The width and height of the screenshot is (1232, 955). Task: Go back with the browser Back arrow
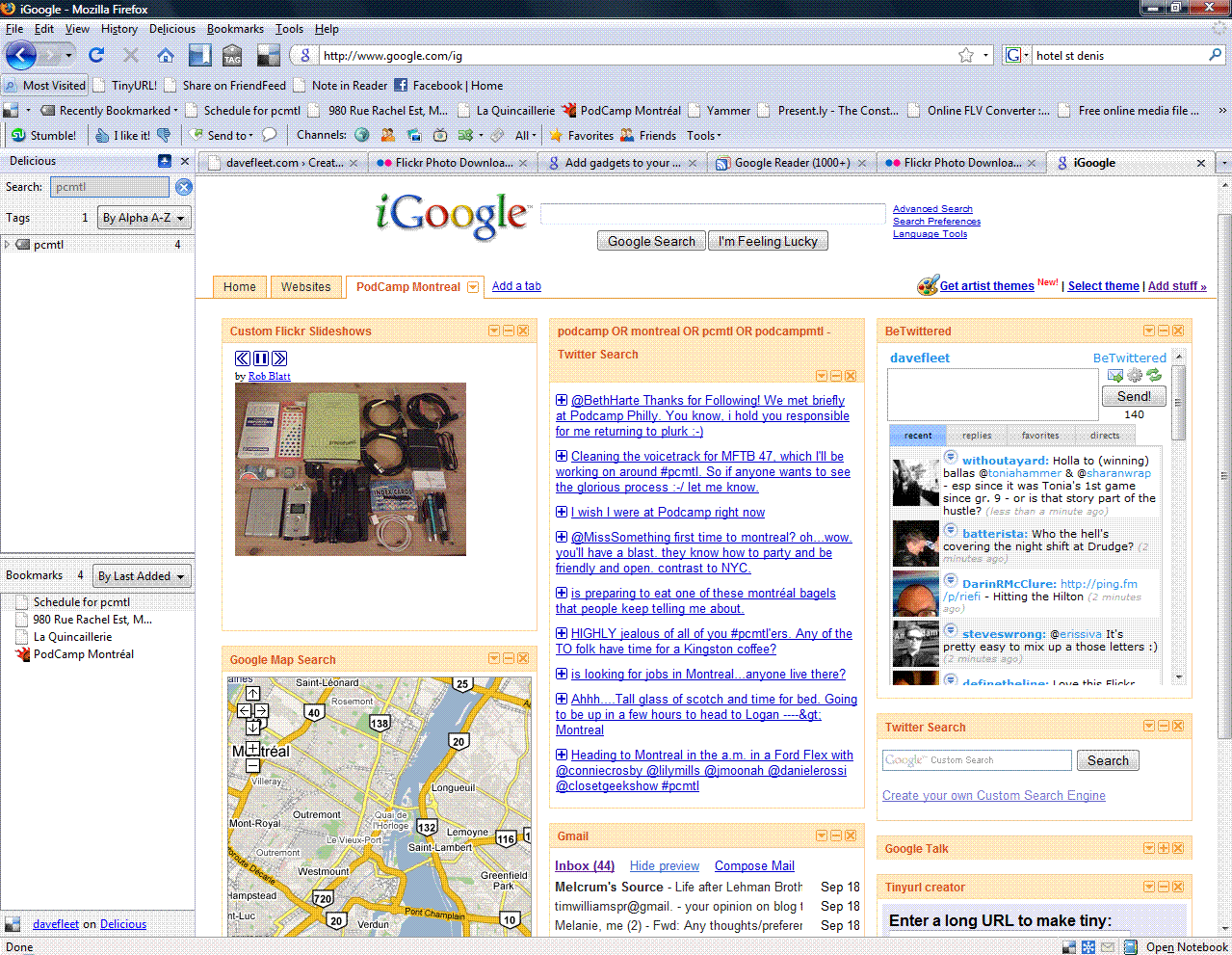(21, 55)
